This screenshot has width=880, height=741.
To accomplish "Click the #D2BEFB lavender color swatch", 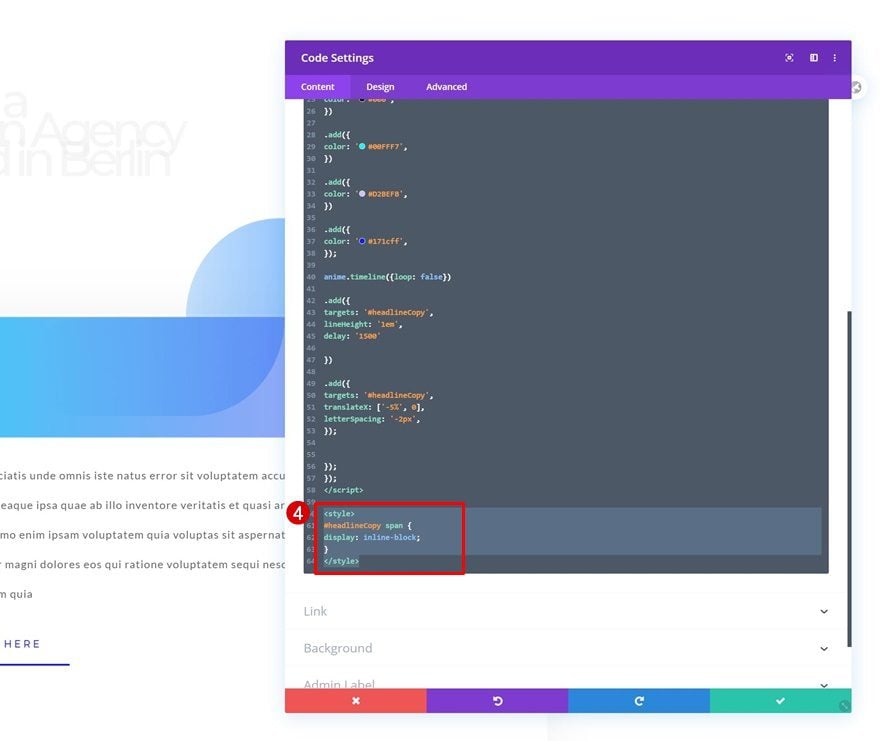I will point(362,194).
